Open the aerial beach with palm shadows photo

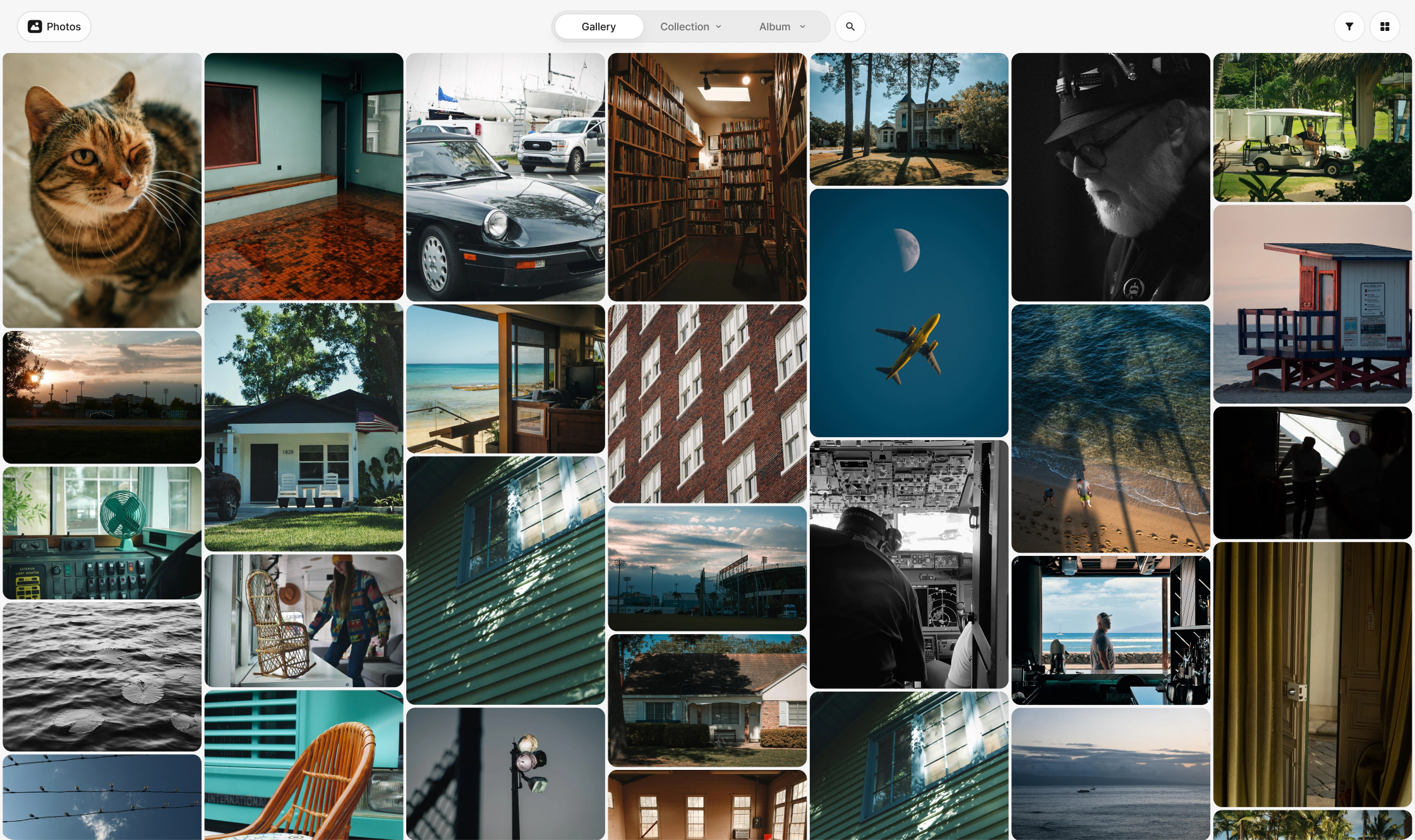(1111, 428)
